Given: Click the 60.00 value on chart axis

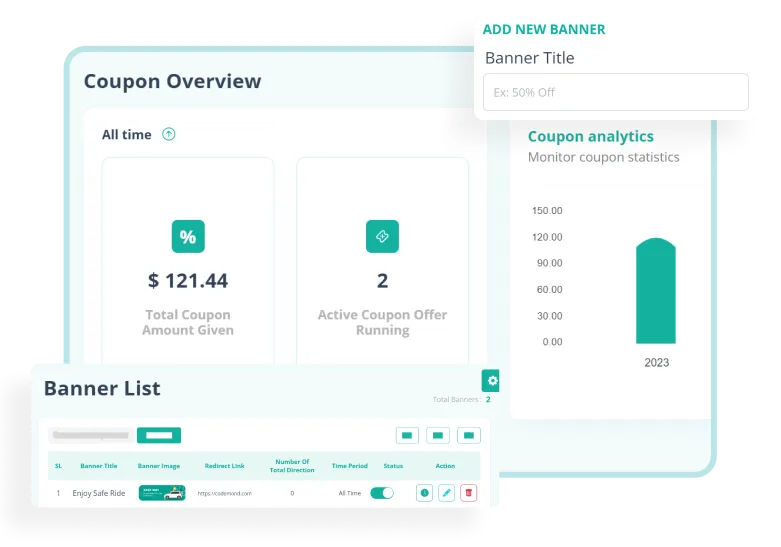Looking at the screenshot, I should click(x=549, y=289).
